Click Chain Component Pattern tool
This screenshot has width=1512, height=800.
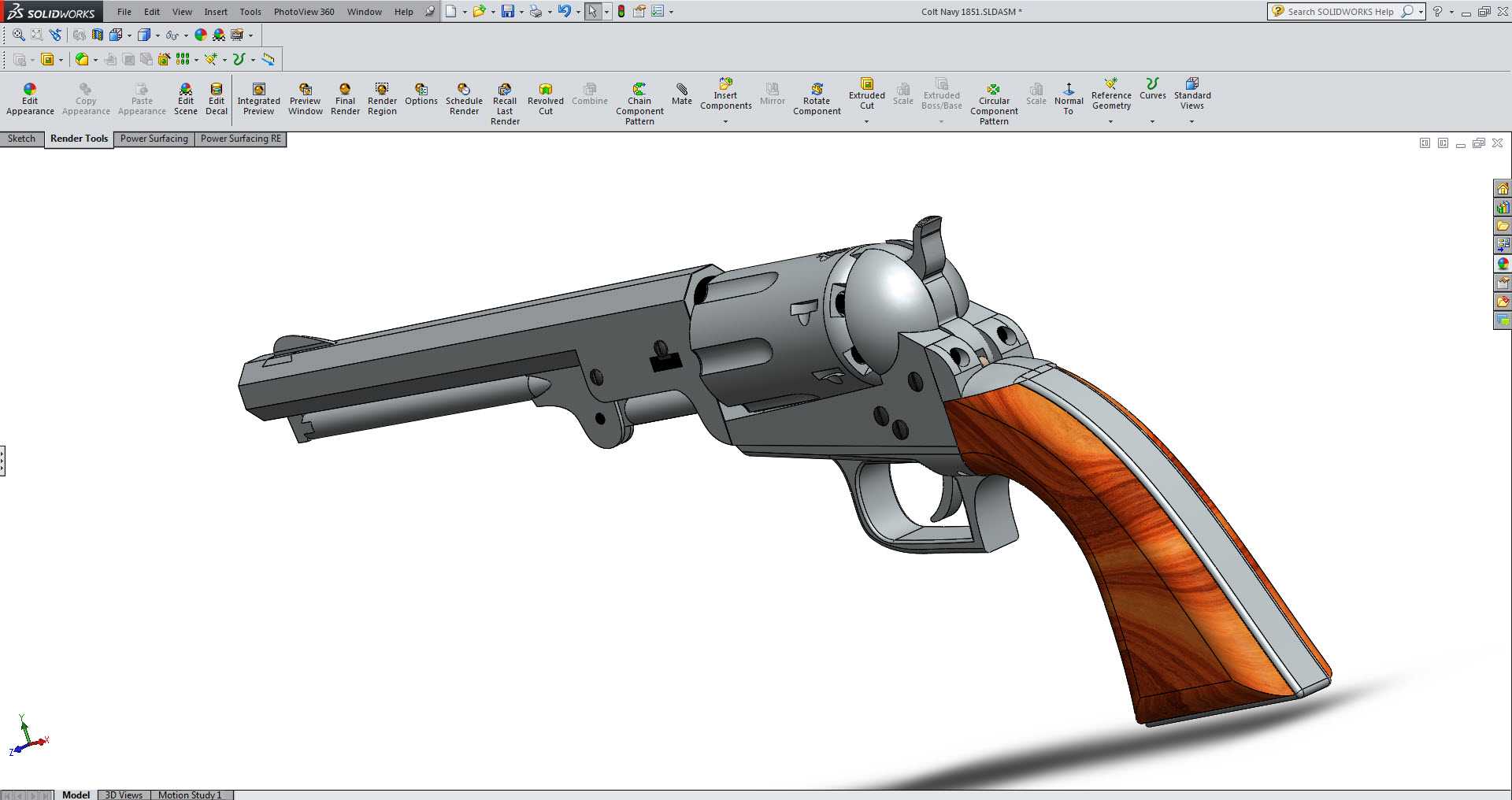[639, 104]
